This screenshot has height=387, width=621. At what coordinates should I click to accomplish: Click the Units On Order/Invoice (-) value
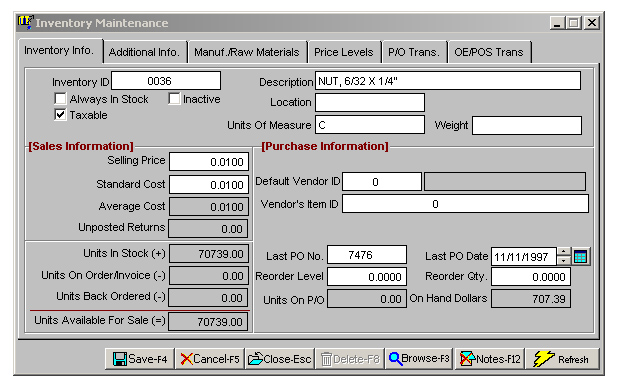point(209,276)
